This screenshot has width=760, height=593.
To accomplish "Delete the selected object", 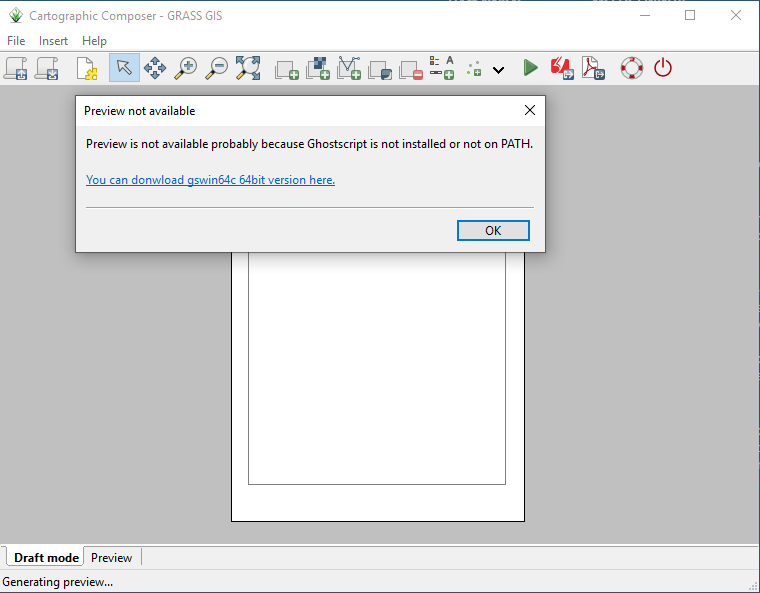I will point(411,69).
